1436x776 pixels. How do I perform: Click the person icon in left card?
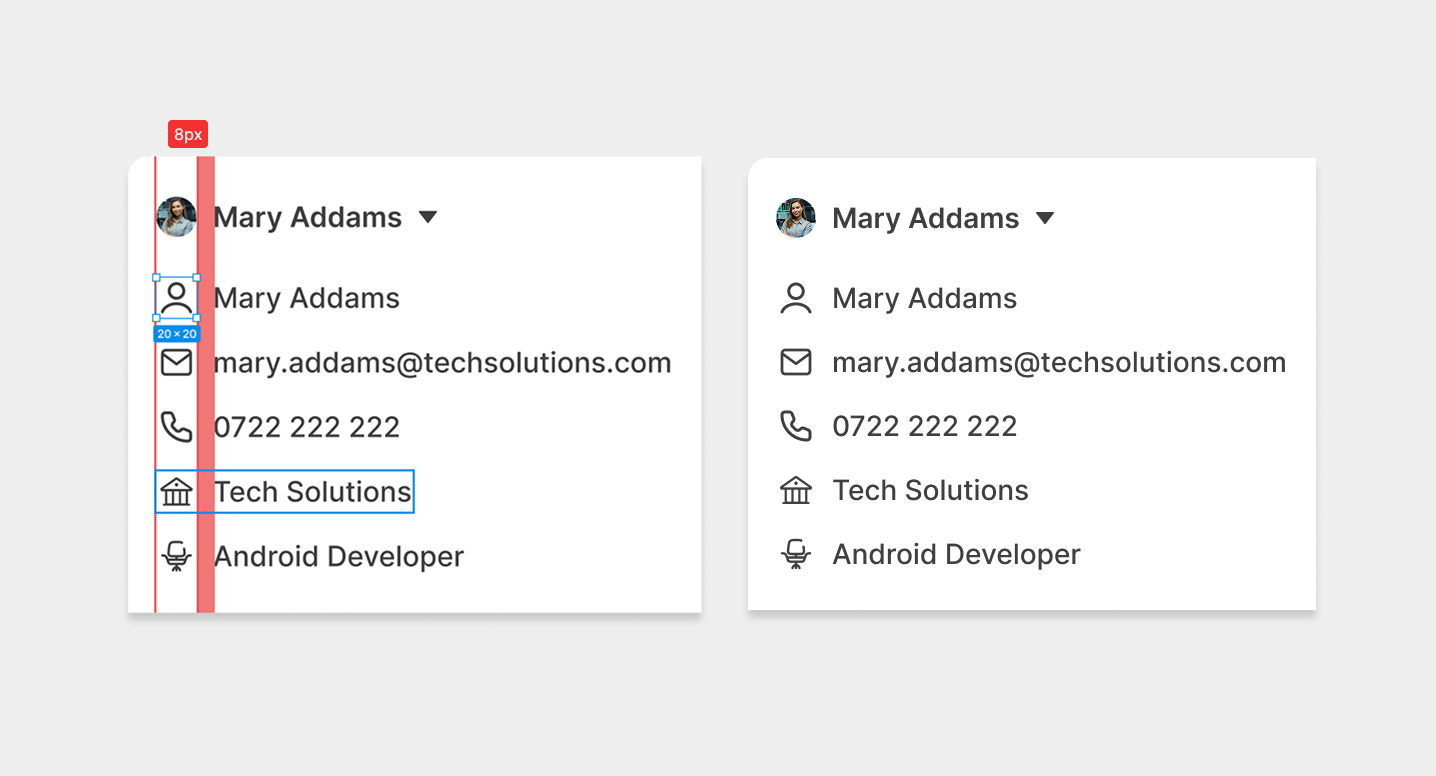pyautogui.click(x=176, y=298)
